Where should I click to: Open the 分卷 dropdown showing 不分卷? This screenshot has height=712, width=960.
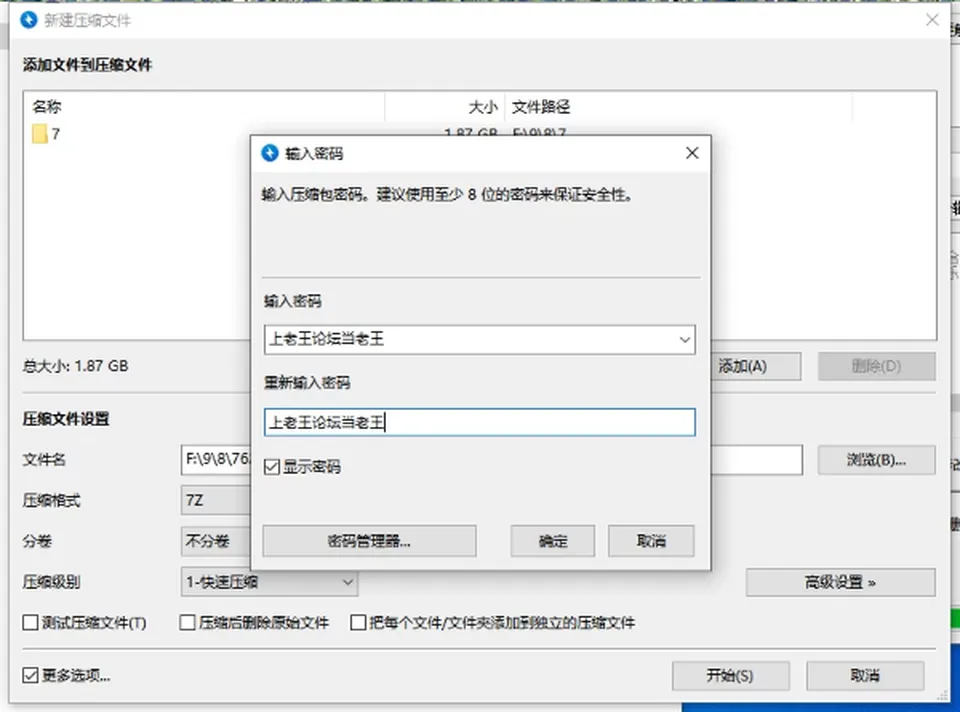pos(216,541)
